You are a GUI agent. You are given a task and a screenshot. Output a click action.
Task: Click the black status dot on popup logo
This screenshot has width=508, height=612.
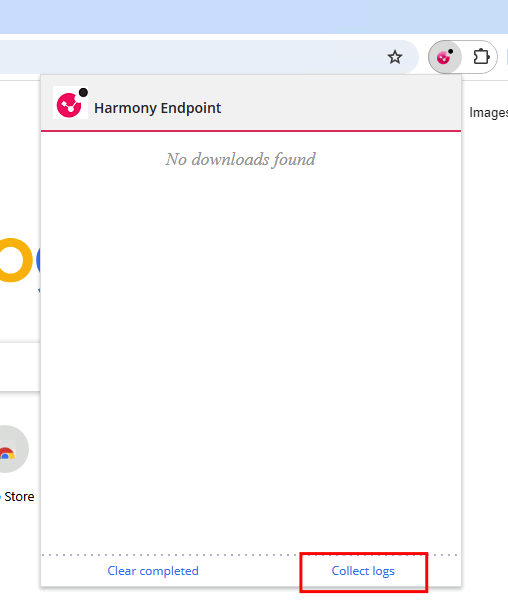coord(83,93)
